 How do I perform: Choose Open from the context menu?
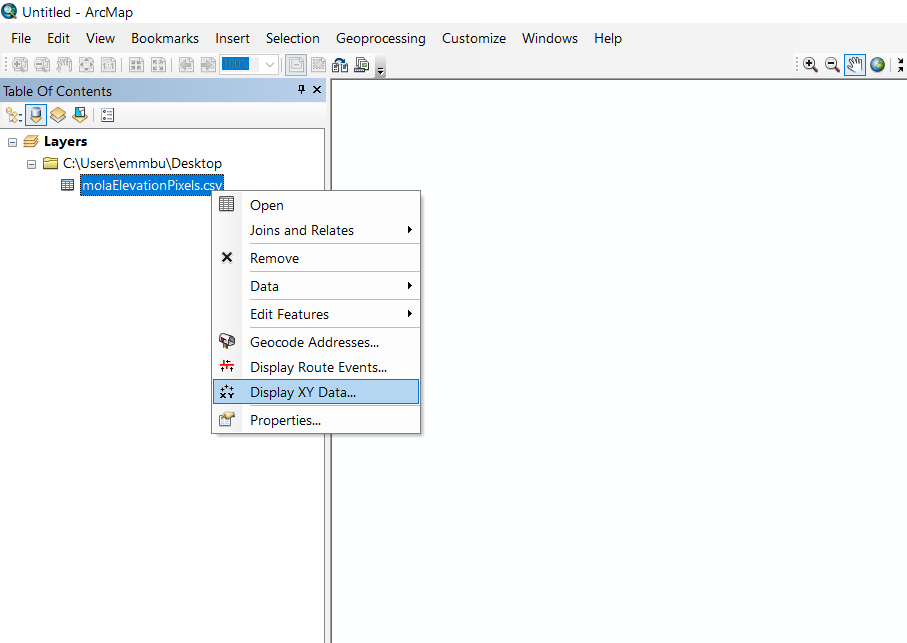(x=316, y=205)
